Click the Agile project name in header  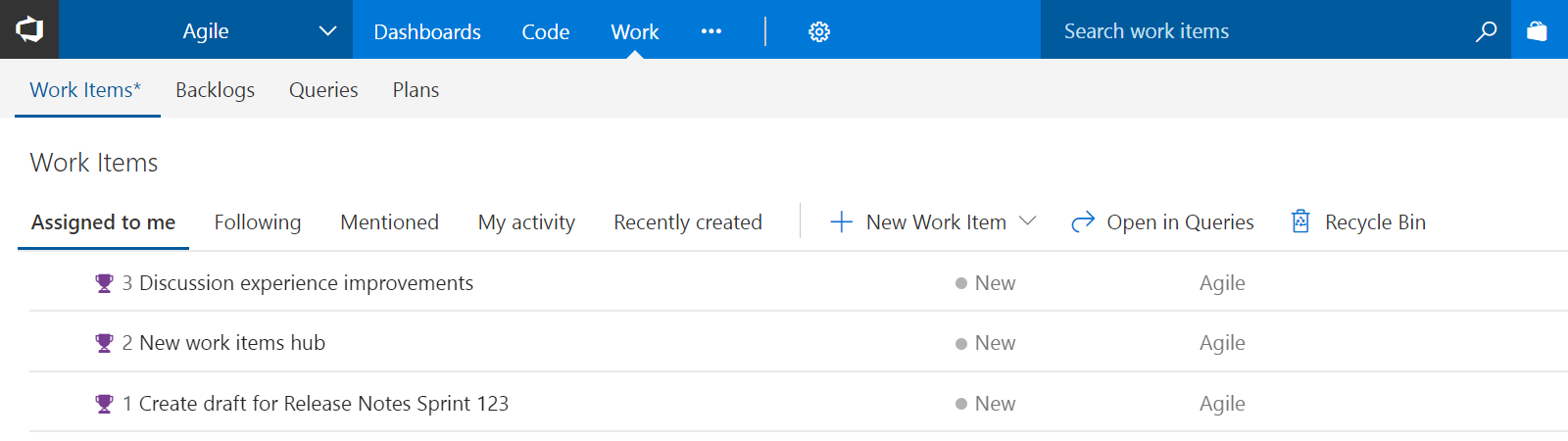(x=206, y=31)
